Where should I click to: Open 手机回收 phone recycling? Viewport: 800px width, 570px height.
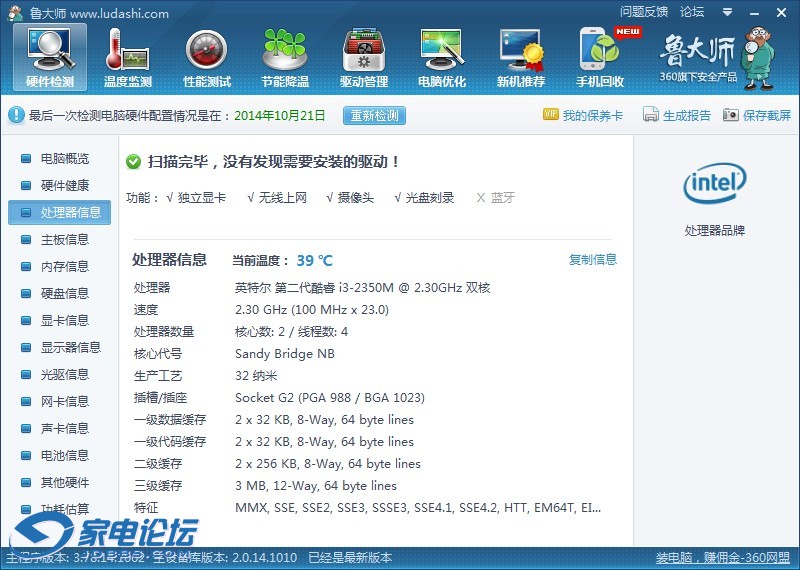[x=600, y=57]
